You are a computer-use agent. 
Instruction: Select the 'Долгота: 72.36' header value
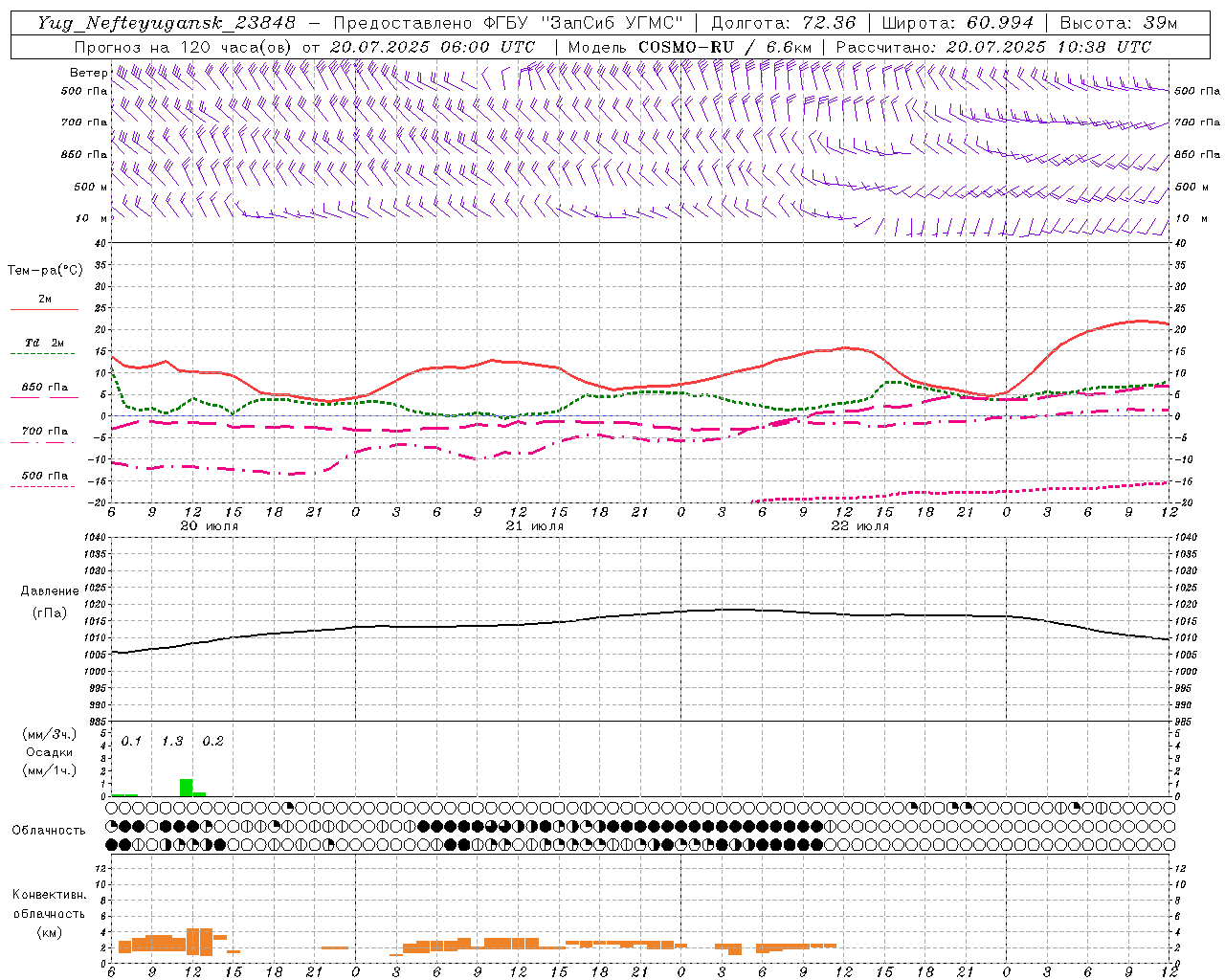(x=784, y=23)
